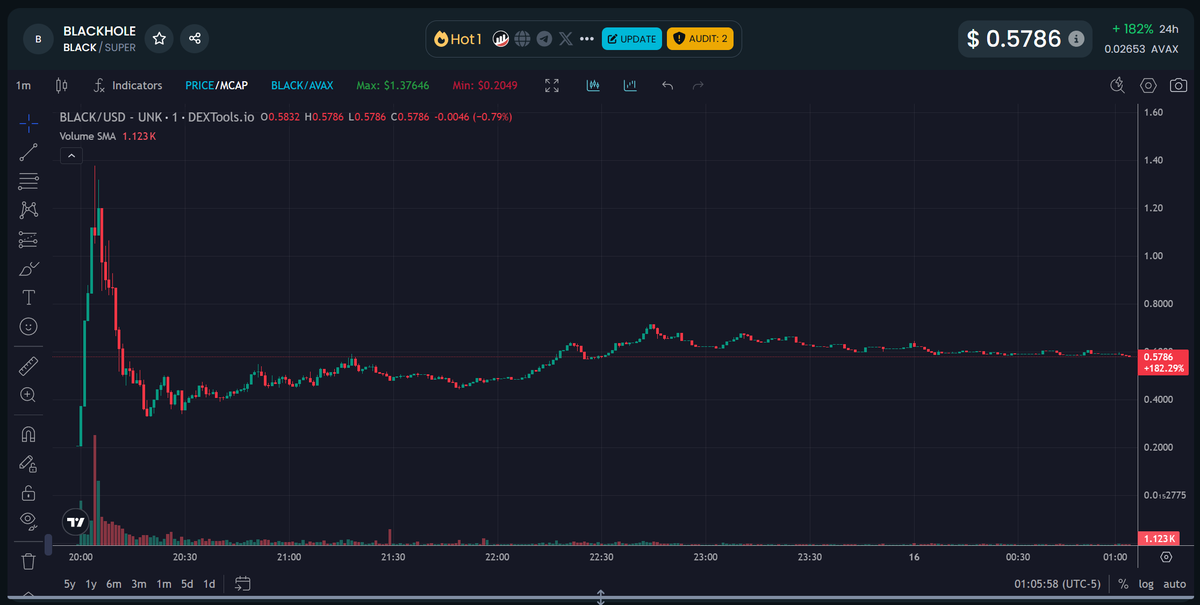Image resolution: width=1200 pixels, height=605 pixels.
Task: Open the emoji icons tool
Action: click(29, 326)
